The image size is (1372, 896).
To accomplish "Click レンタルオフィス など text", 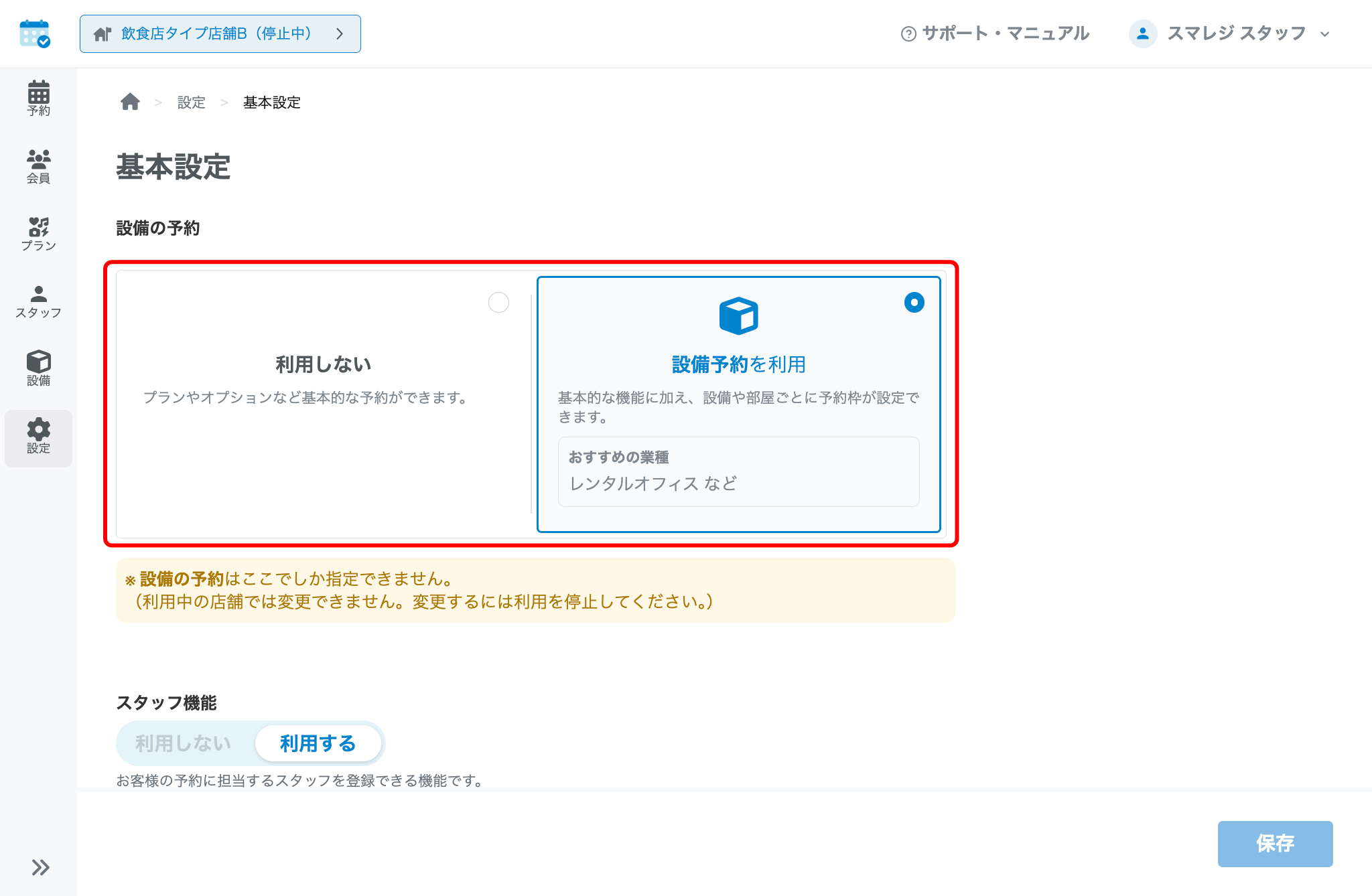I will tap(653, 483).
